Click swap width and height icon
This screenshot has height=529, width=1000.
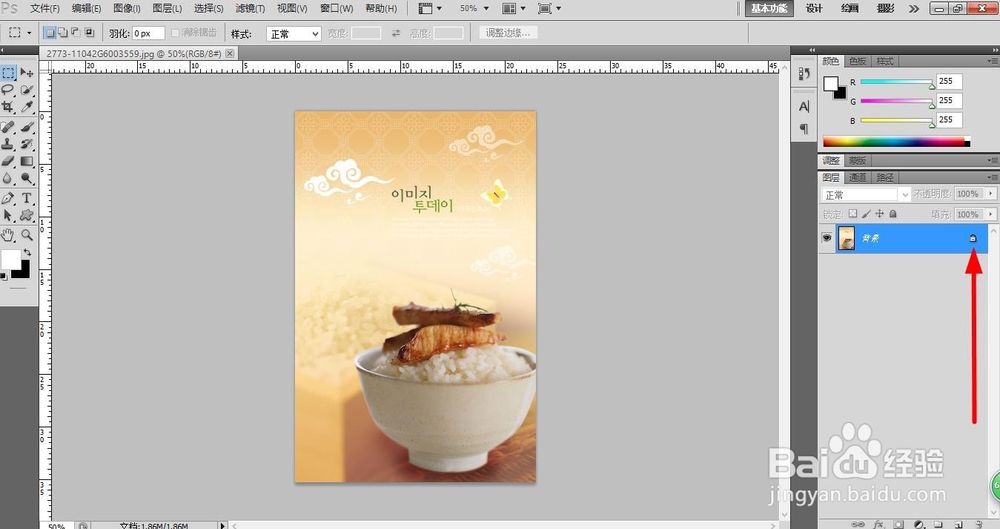click(x=396, y=33)
